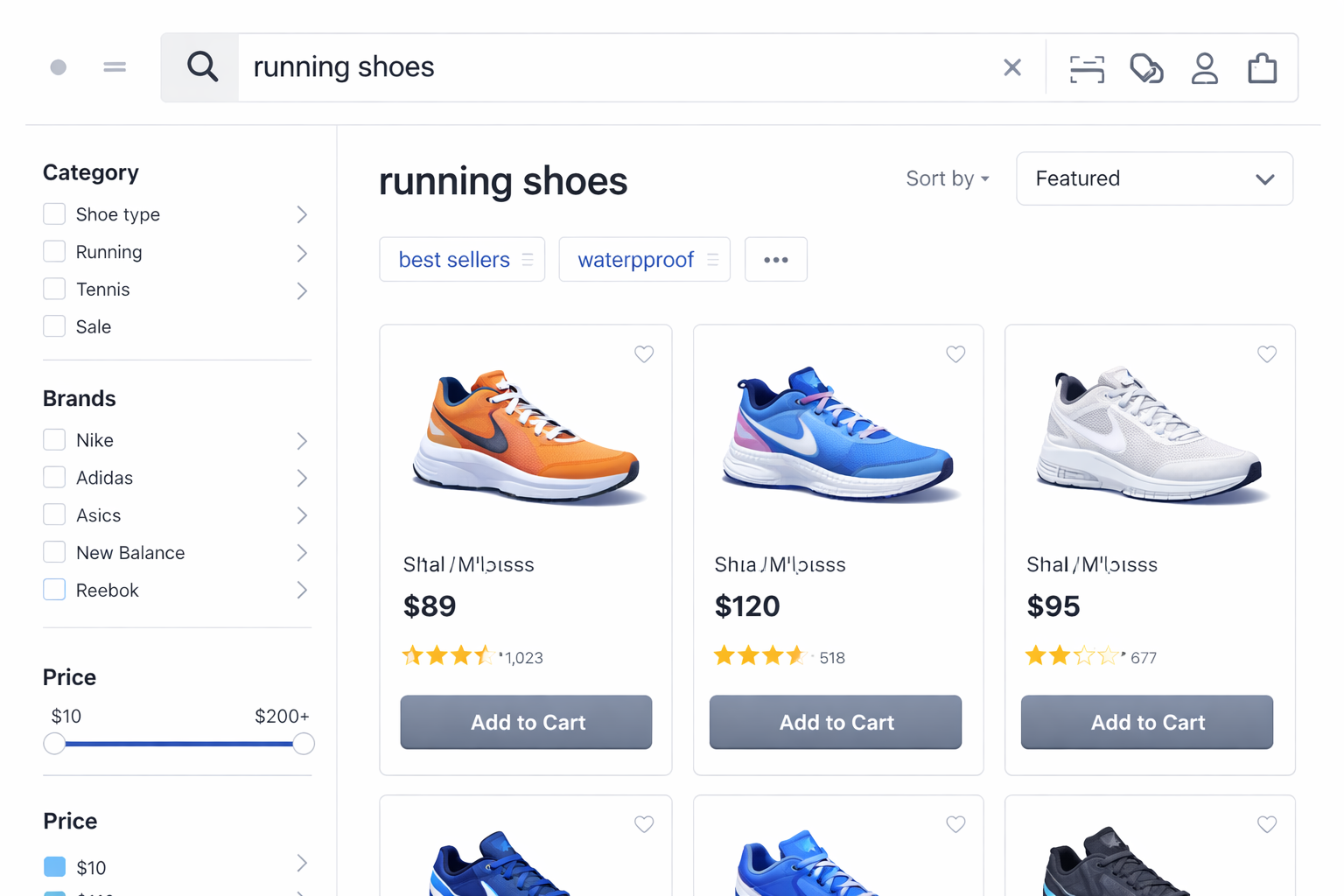1344x896 pixels.
Task: Add the $95 white shoe to cart
Action: pyautogui.click(x=1147, y=722)
